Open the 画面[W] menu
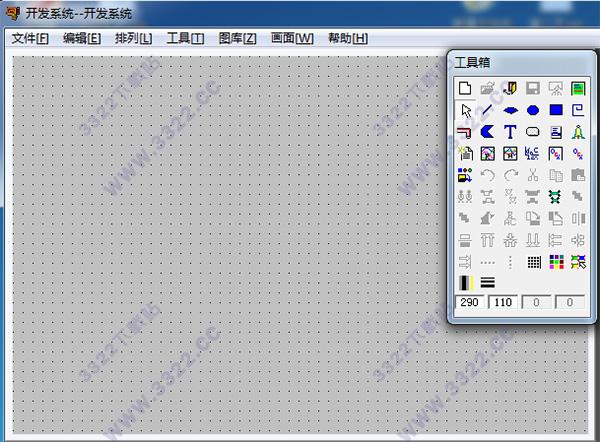Viewport: 600px width, 442px height. 292,38
